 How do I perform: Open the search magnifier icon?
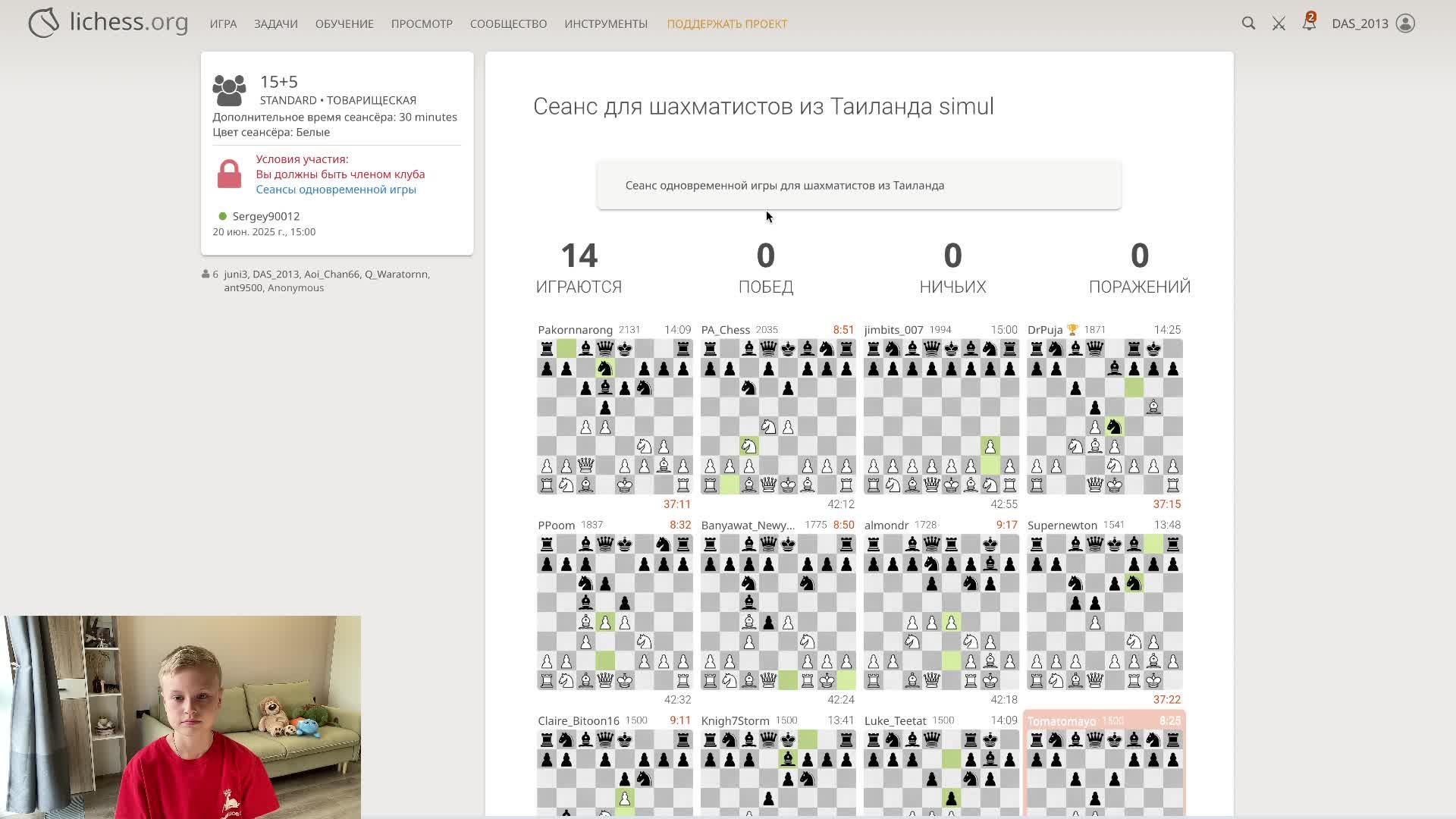pos(1248,24)
